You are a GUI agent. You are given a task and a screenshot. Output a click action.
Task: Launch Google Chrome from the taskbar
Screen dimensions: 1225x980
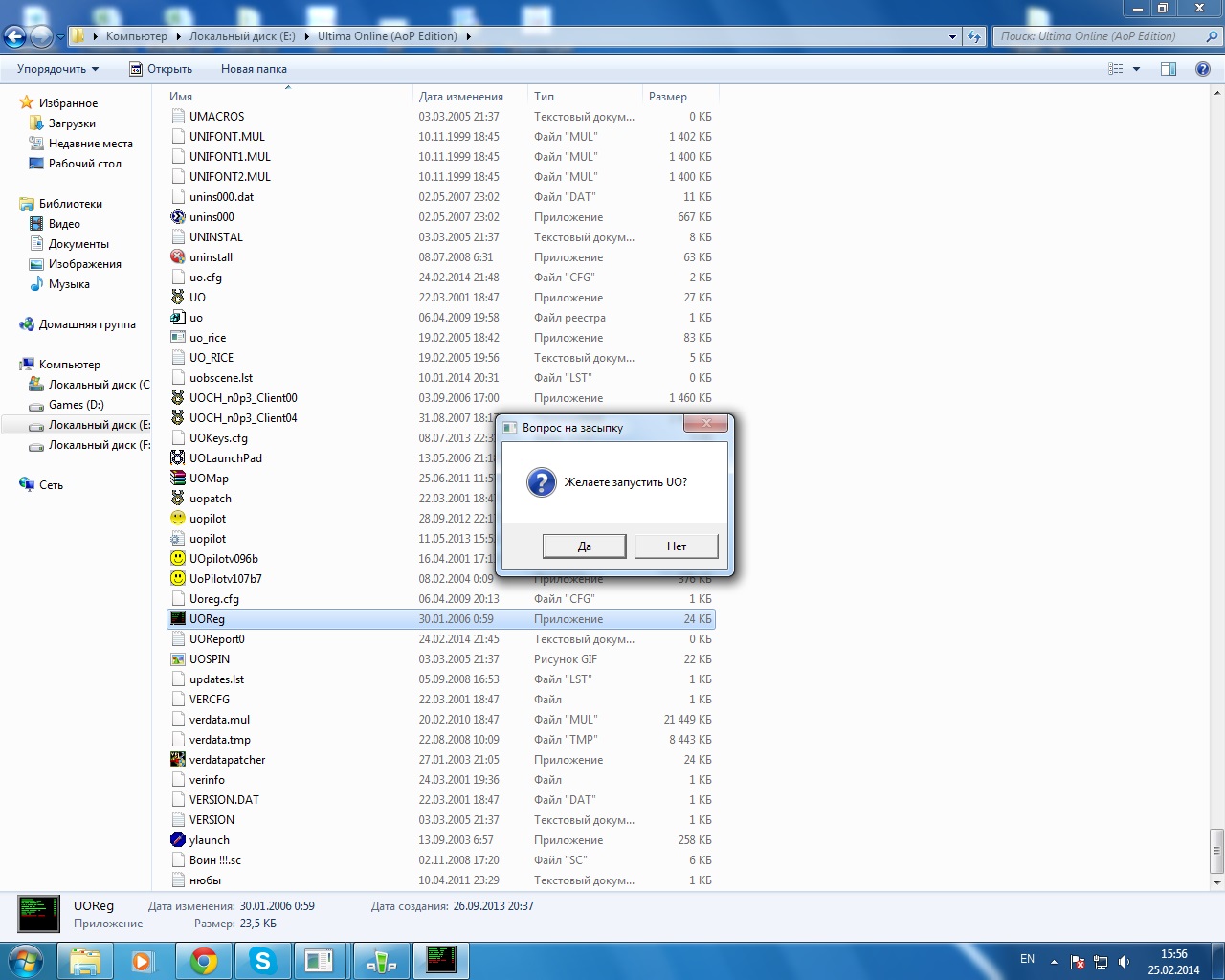(x=203, y=961)
